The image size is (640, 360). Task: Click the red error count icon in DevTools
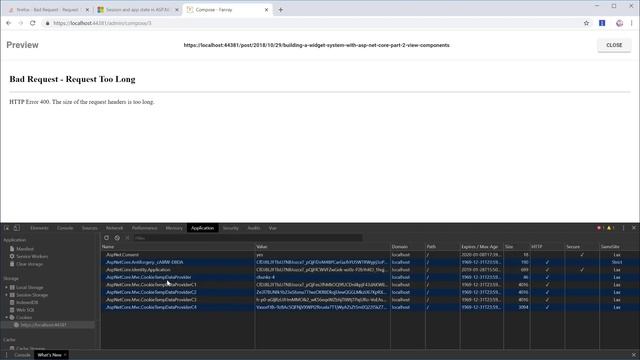coord(599,228)
